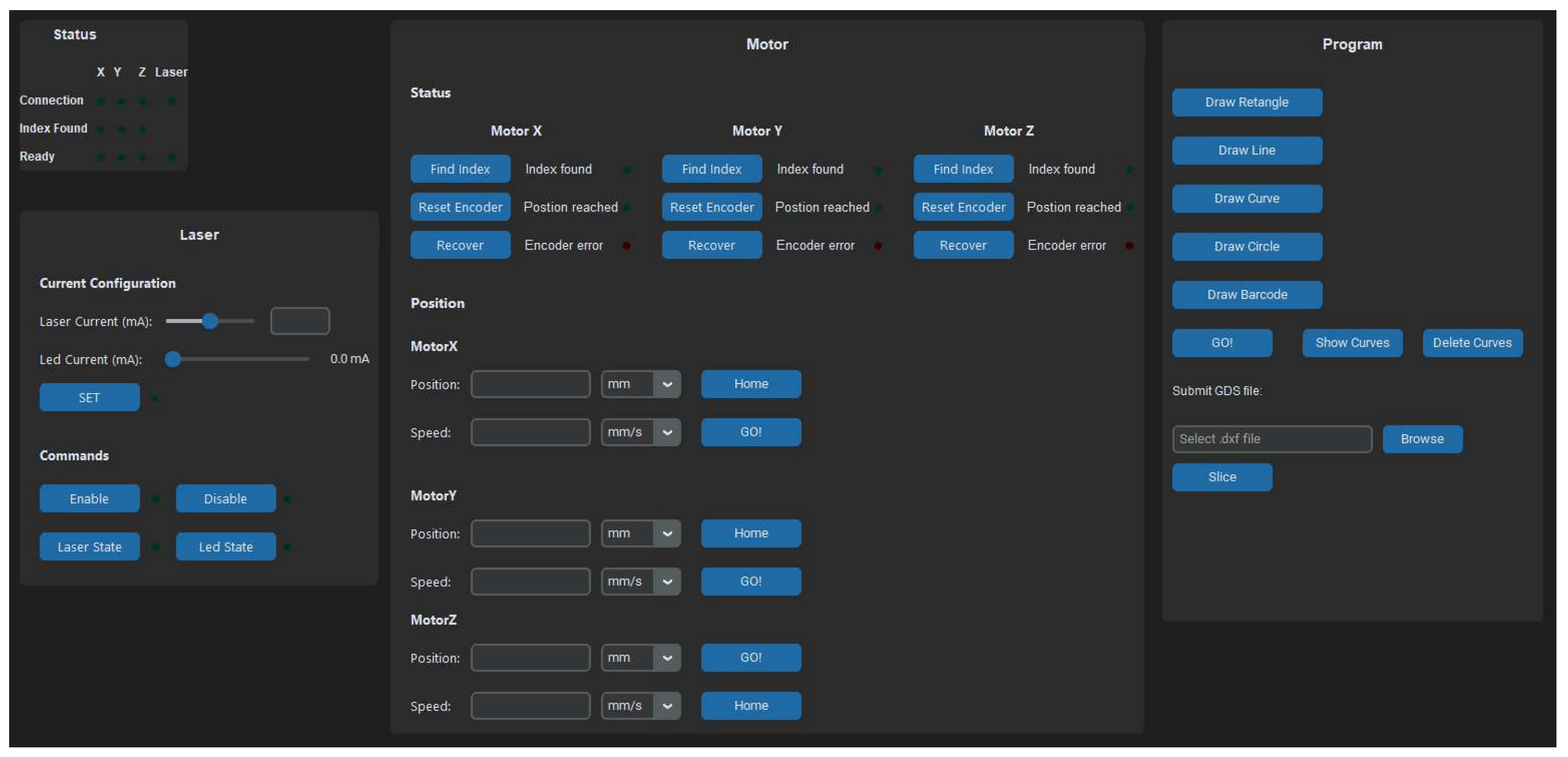The width and height of the screenshot is (1568, 757).
Task: Click the SET button in Laser panel
Action: click(90, 398)
